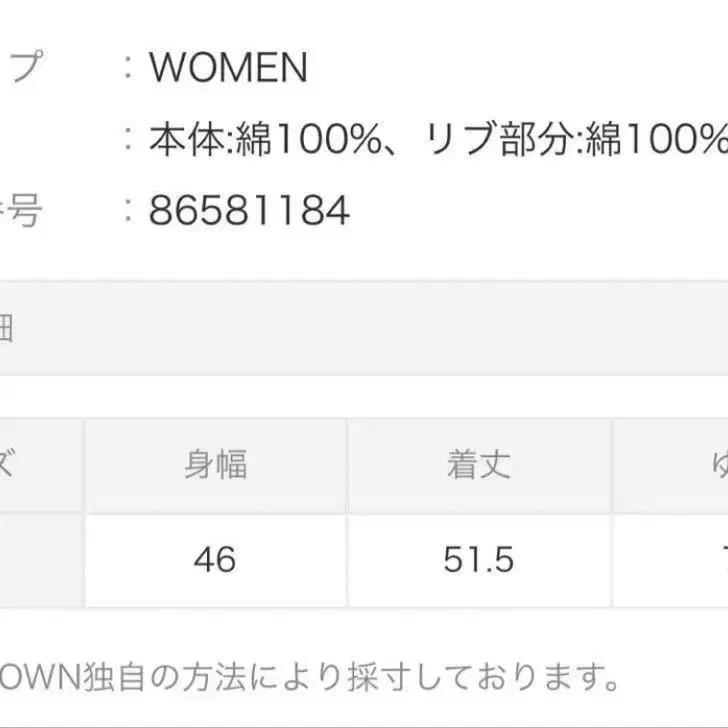The image size is (728, 728).
Task: Click the empty size cell left of 46
Action: (x=38, y=560)
